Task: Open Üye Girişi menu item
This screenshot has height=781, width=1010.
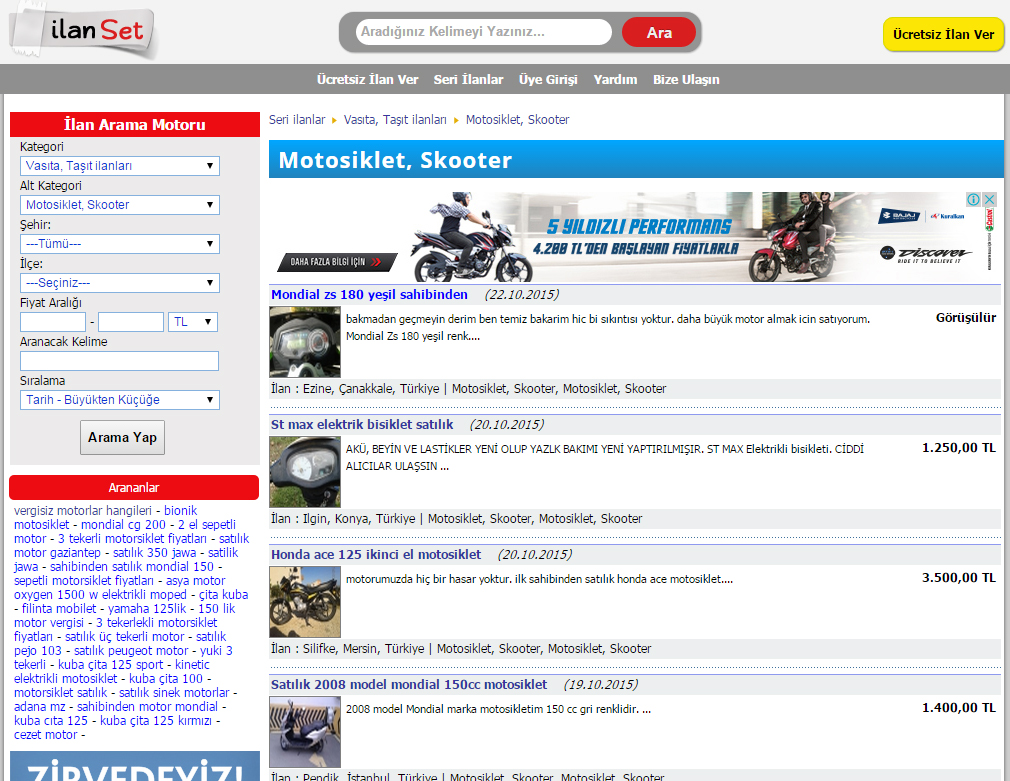Action: pyautogui.click(x=548, y=80)
